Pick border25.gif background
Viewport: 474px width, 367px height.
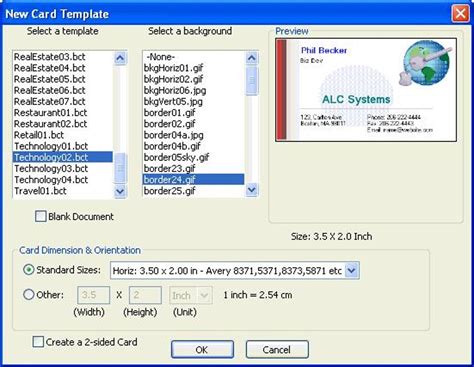coord(193,191)
